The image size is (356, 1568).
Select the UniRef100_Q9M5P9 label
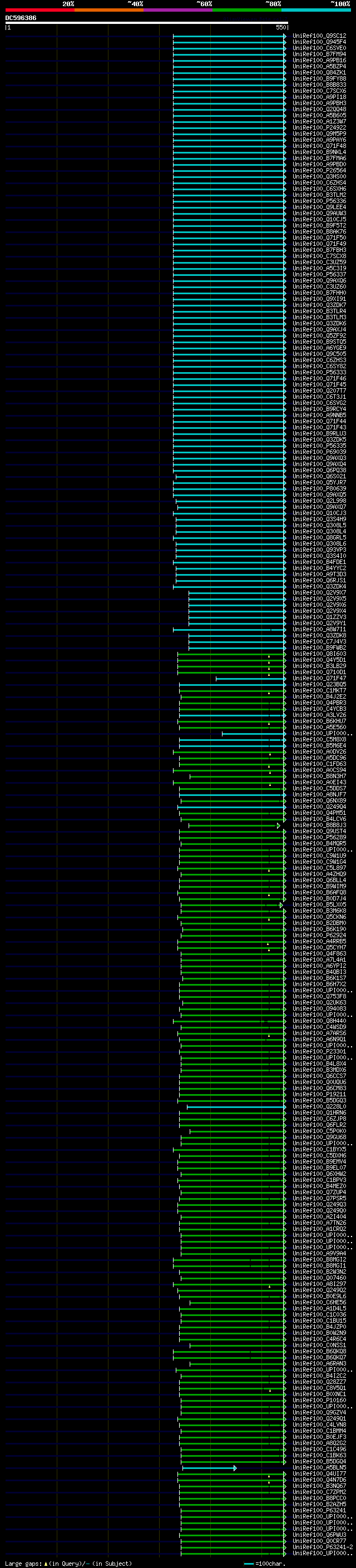(319, 134)
